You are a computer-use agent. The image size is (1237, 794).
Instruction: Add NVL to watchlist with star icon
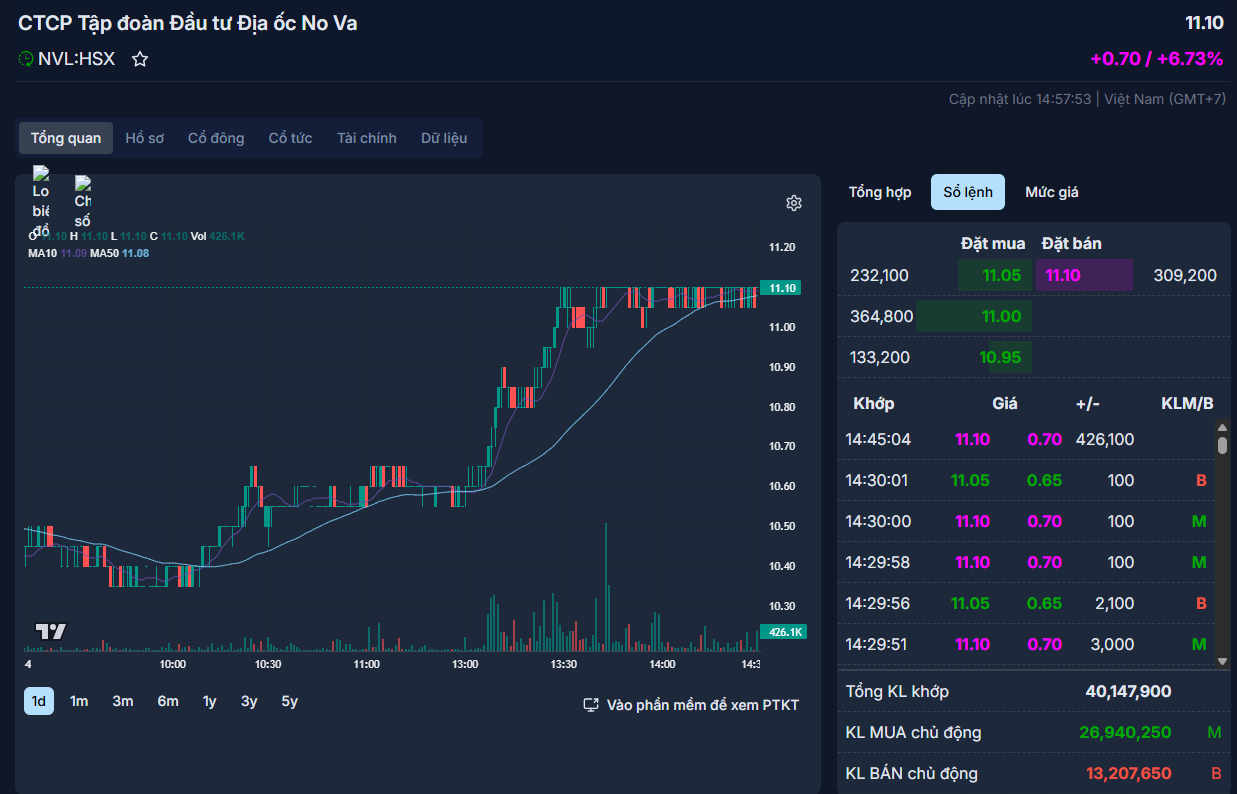point(140,59)
